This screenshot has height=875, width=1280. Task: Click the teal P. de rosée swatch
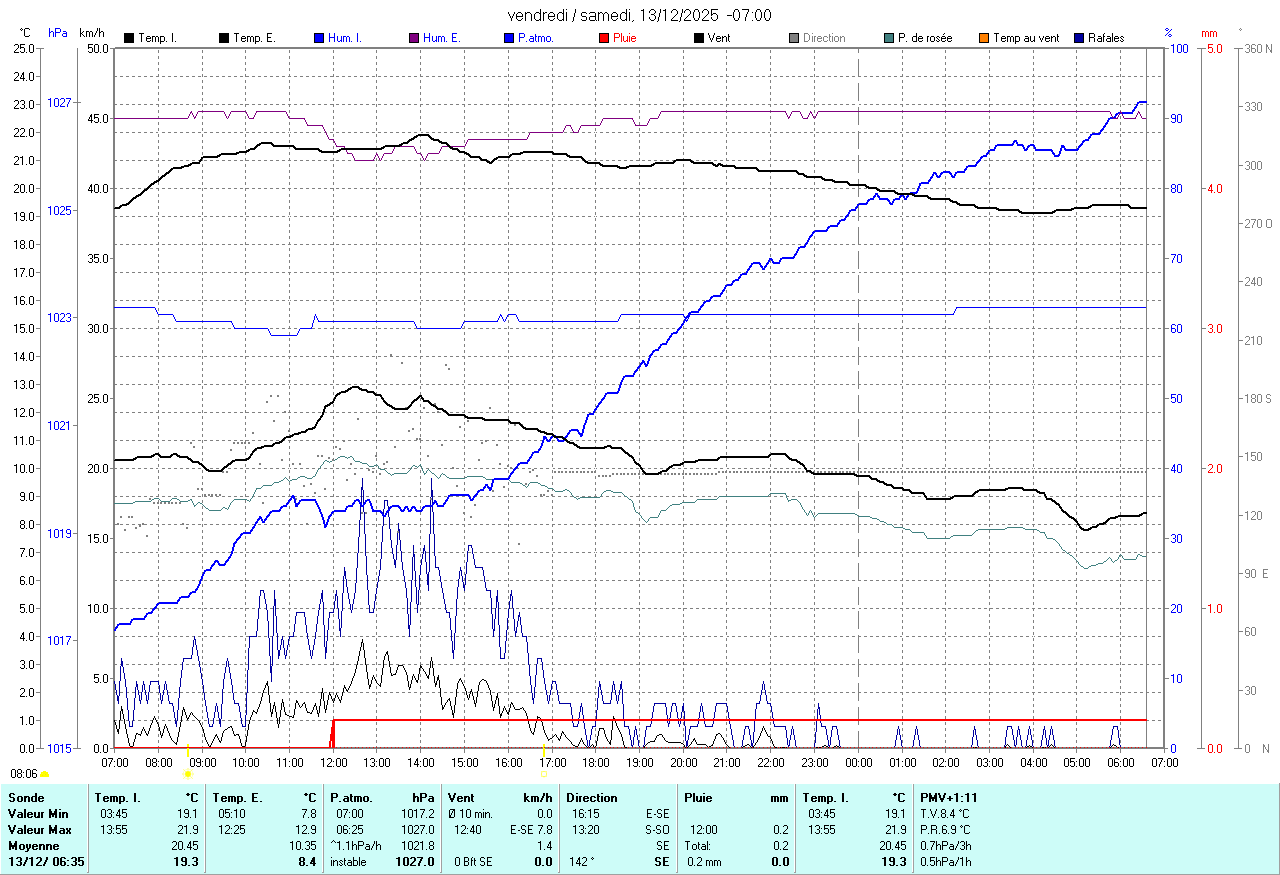pos(888,38)
